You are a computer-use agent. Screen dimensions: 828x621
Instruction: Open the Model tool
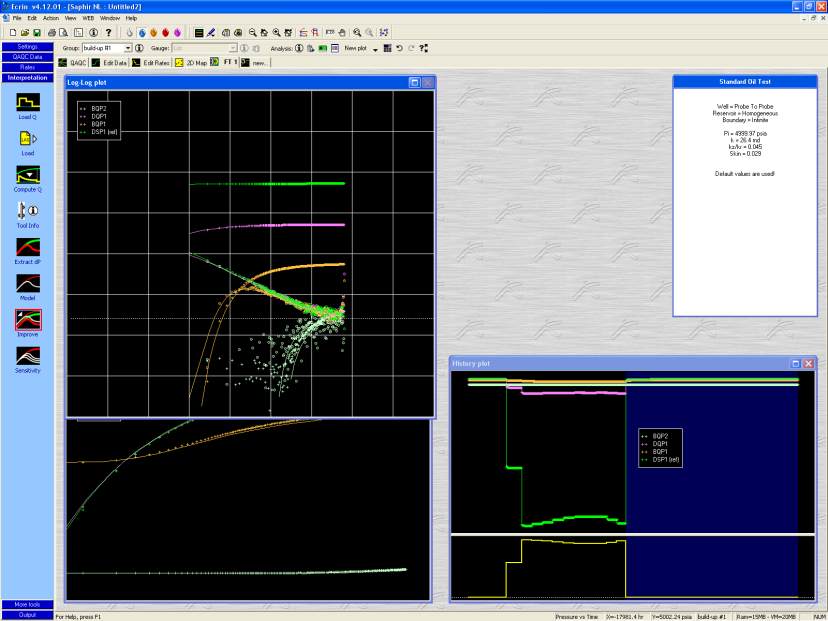pyautogui.click(x=28, y=283)
